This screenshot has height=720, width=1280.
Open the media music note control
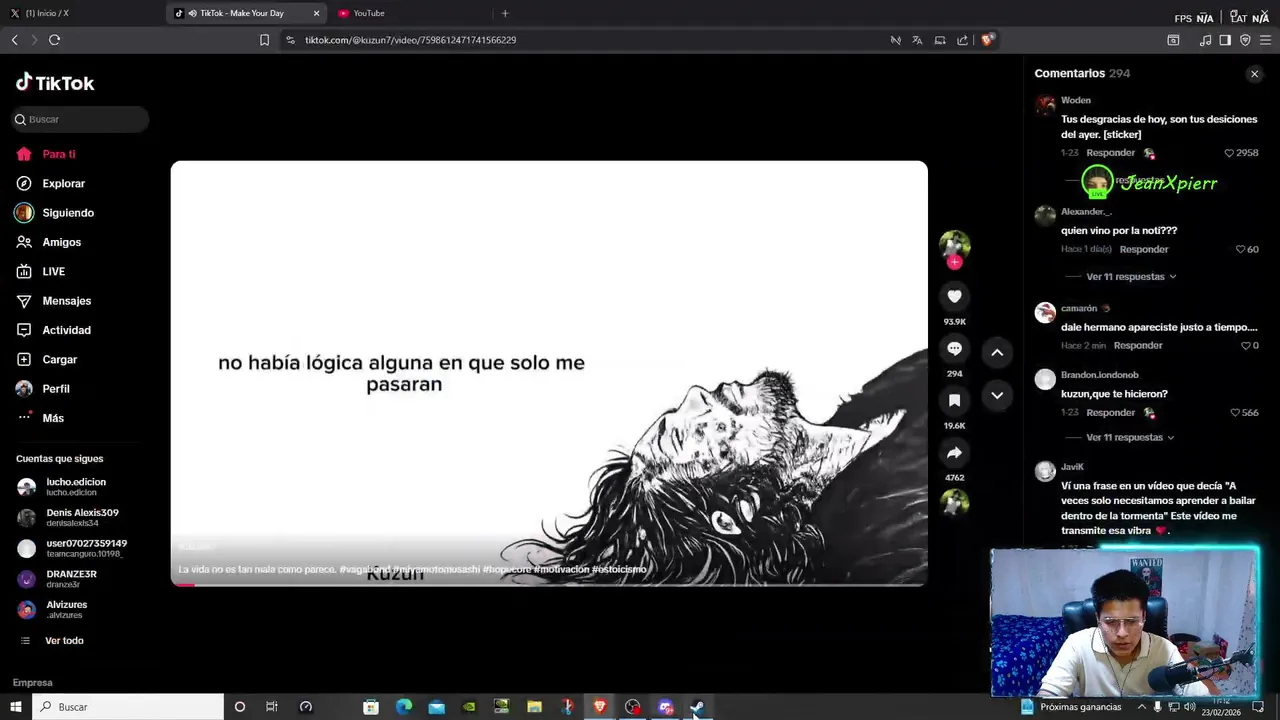click(x=1205, y=40)
